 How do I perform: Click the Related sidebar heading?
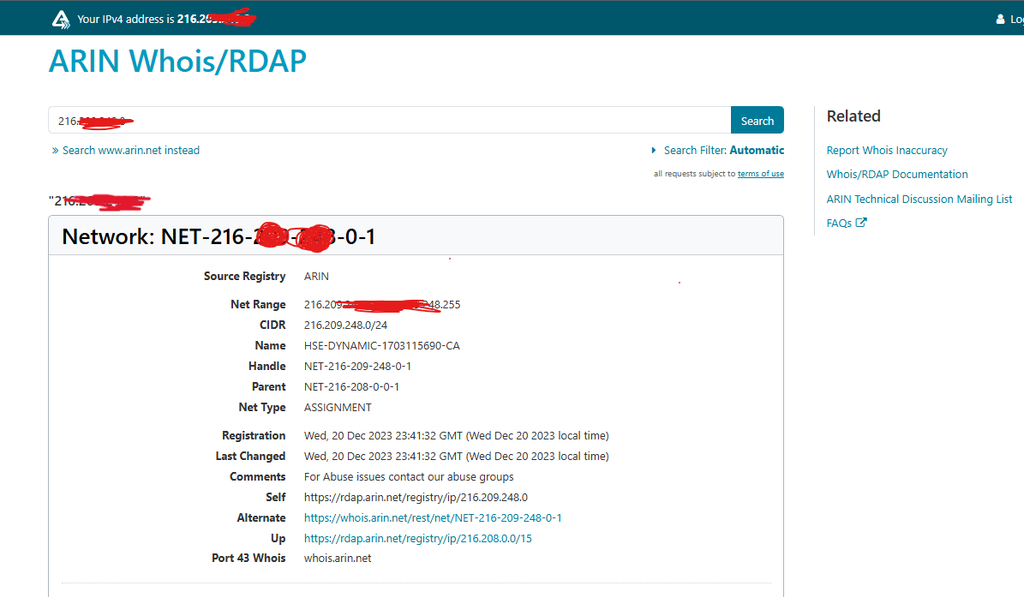[x=854, y=116]
